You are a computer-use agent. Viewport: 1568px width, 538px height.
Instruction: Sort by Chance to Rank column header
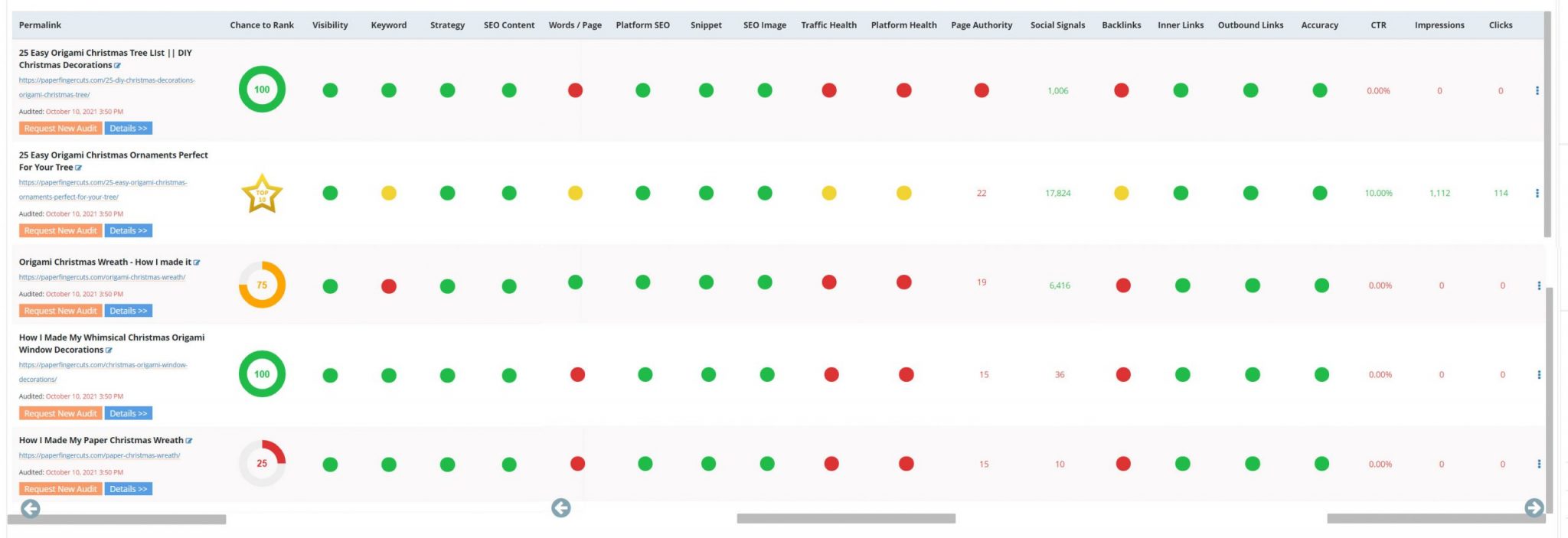point(262,25)
